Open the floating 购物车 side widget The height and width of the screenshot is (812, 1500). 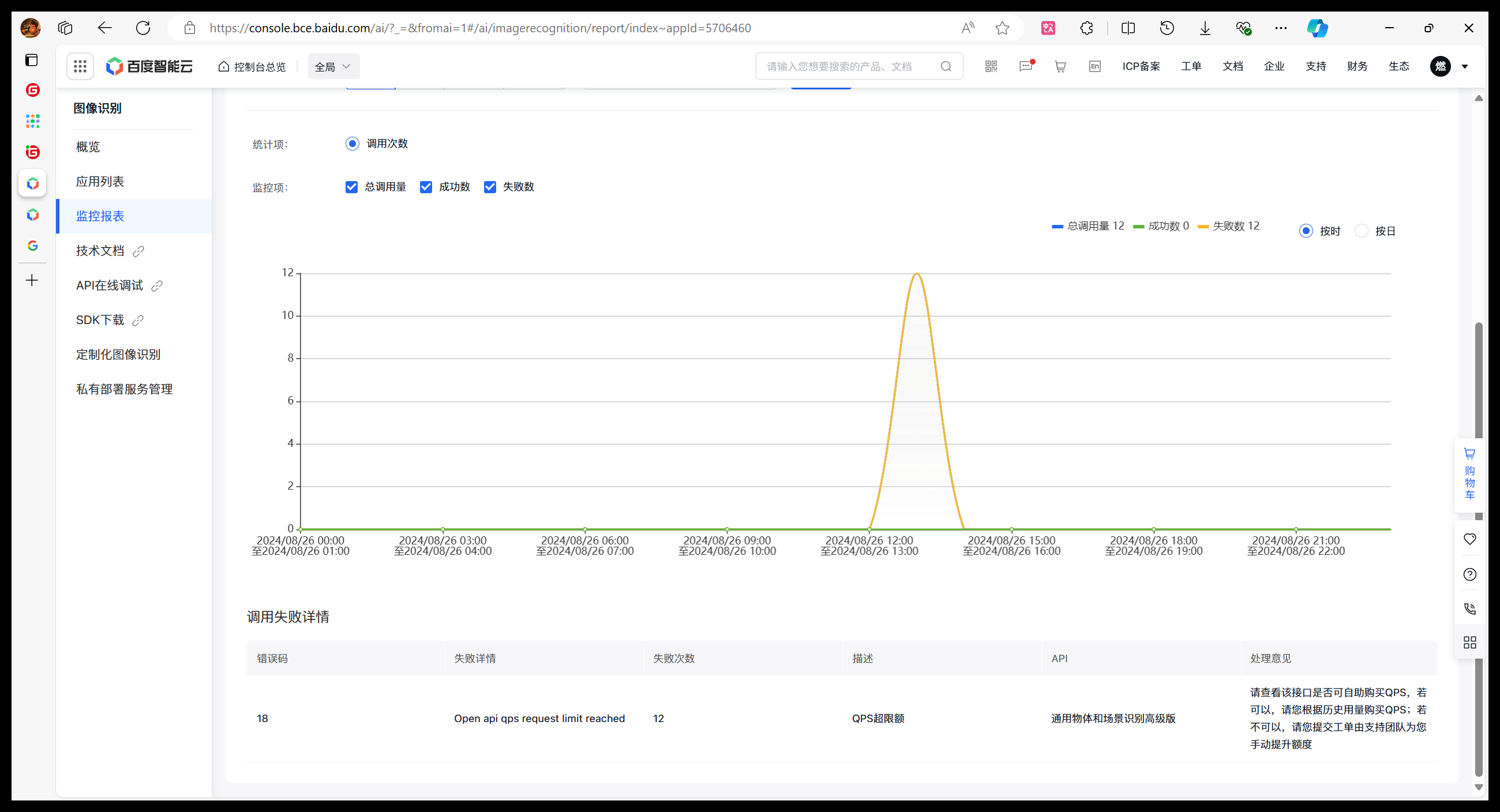1470,475
